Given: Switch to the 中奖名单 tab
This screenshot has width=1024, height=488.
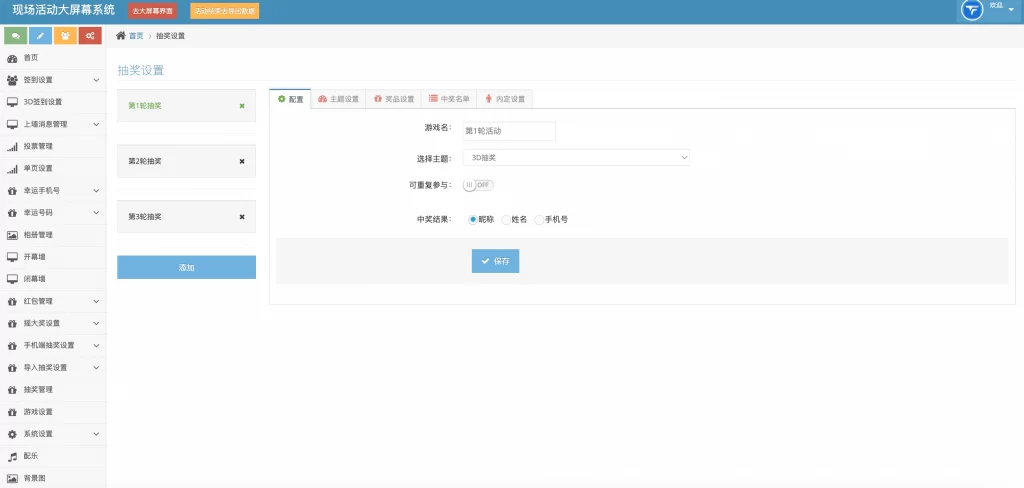Looking at the screenshot, I should [x=449, y=99].
